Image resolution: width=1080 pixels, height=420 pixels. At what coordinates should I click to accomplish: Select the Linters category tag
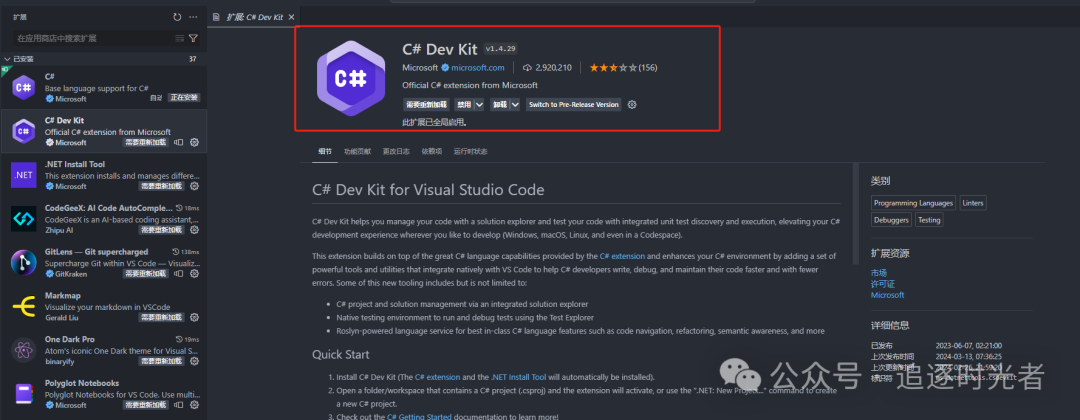pos(973,203)
